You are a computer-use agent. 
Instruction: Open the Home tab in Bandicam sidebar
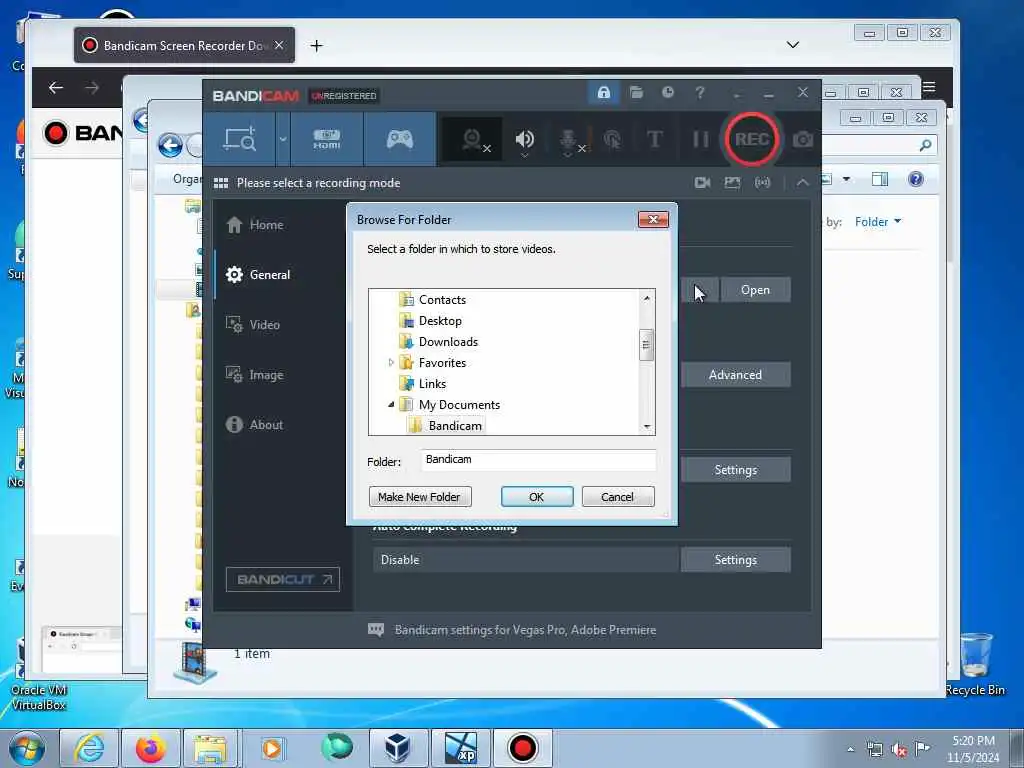(x=255, y=225)
